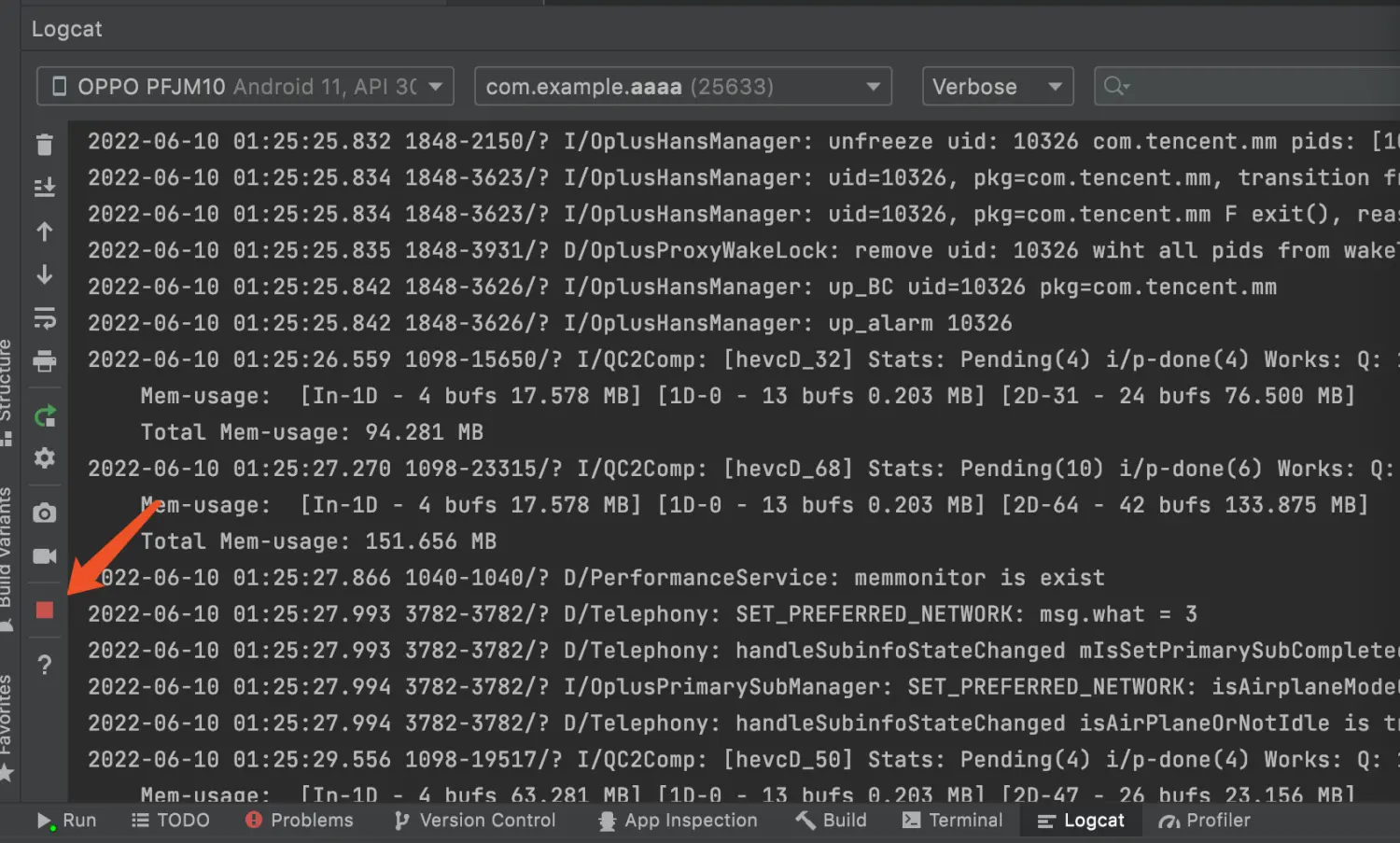Toggle soft-wrap for log lines
1400x843 pixels.
(44, 318)
